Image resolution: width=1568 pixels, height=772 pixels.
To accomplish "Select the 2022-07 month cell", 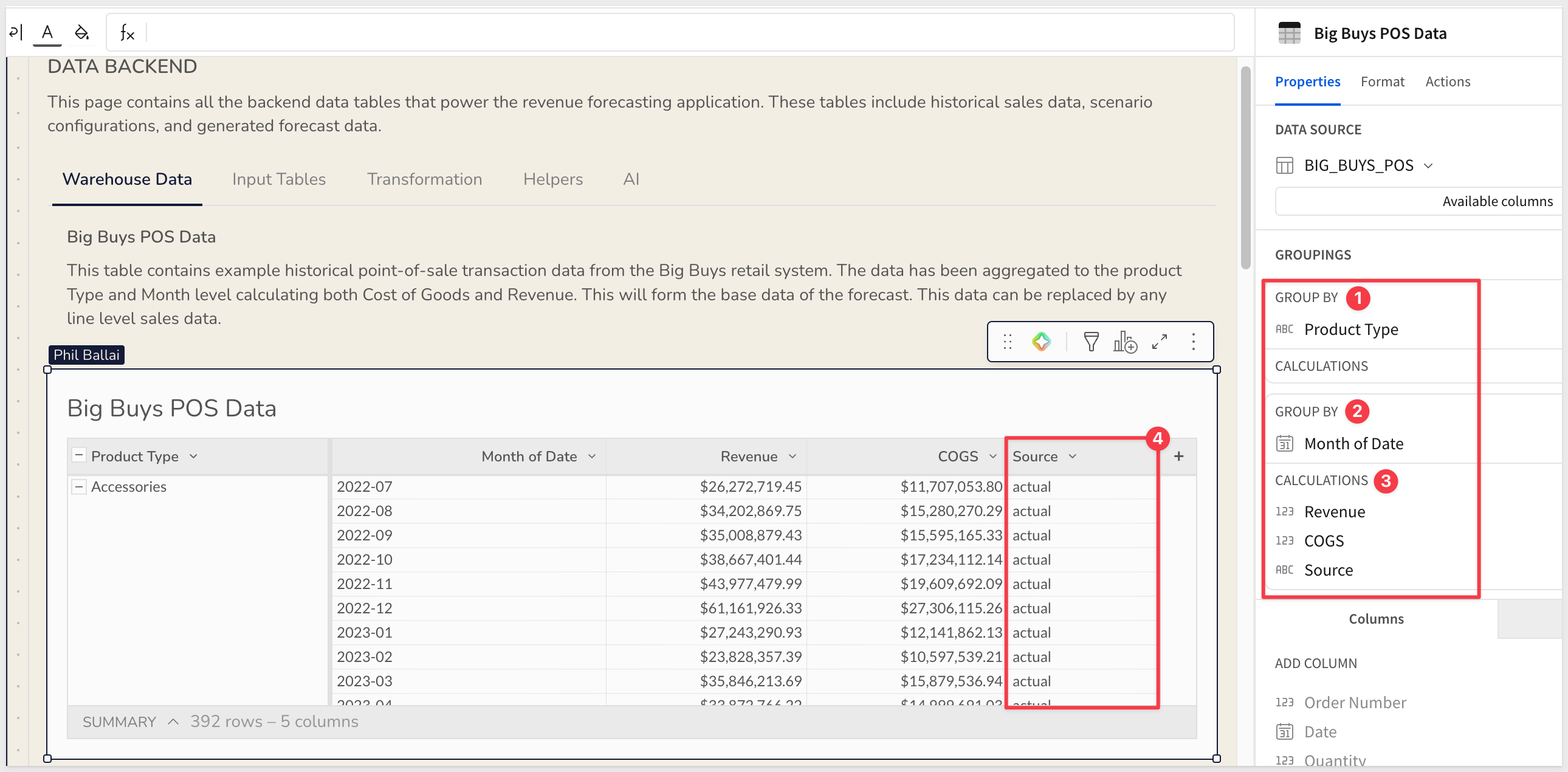I will point(469,486).
